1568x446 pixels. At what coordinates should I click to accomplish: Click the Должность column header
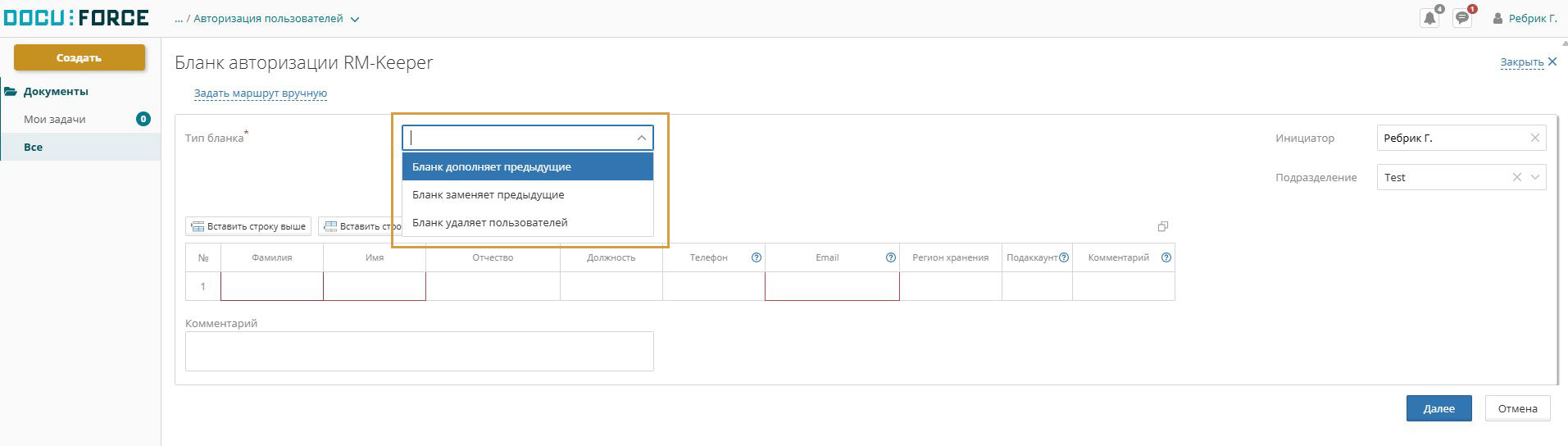pyautogui.click(x=611, y=257)
